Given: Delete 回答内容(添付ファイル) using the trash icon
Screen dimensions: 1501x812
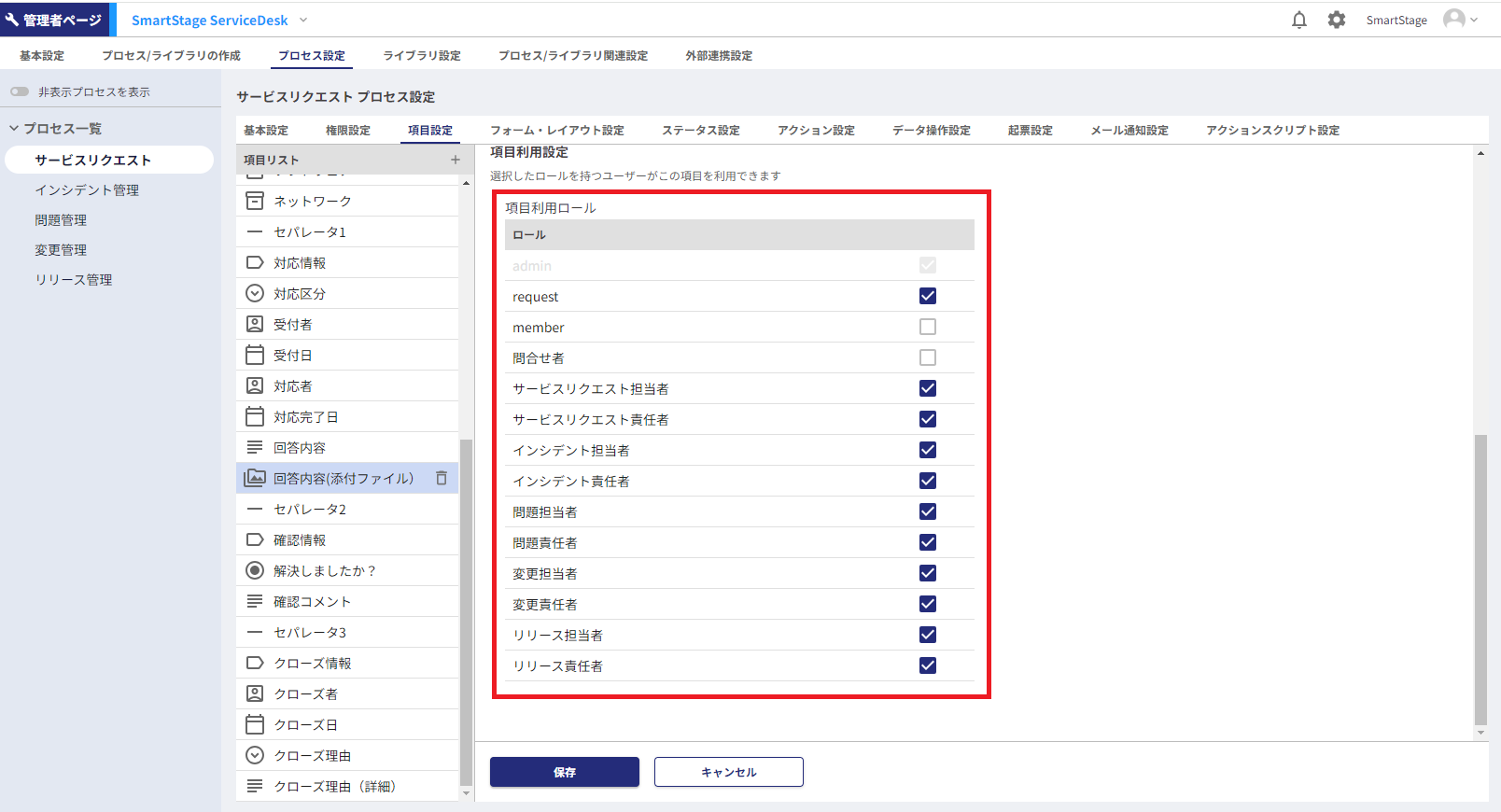Looking at the screenshot, I should pos(442,478).
